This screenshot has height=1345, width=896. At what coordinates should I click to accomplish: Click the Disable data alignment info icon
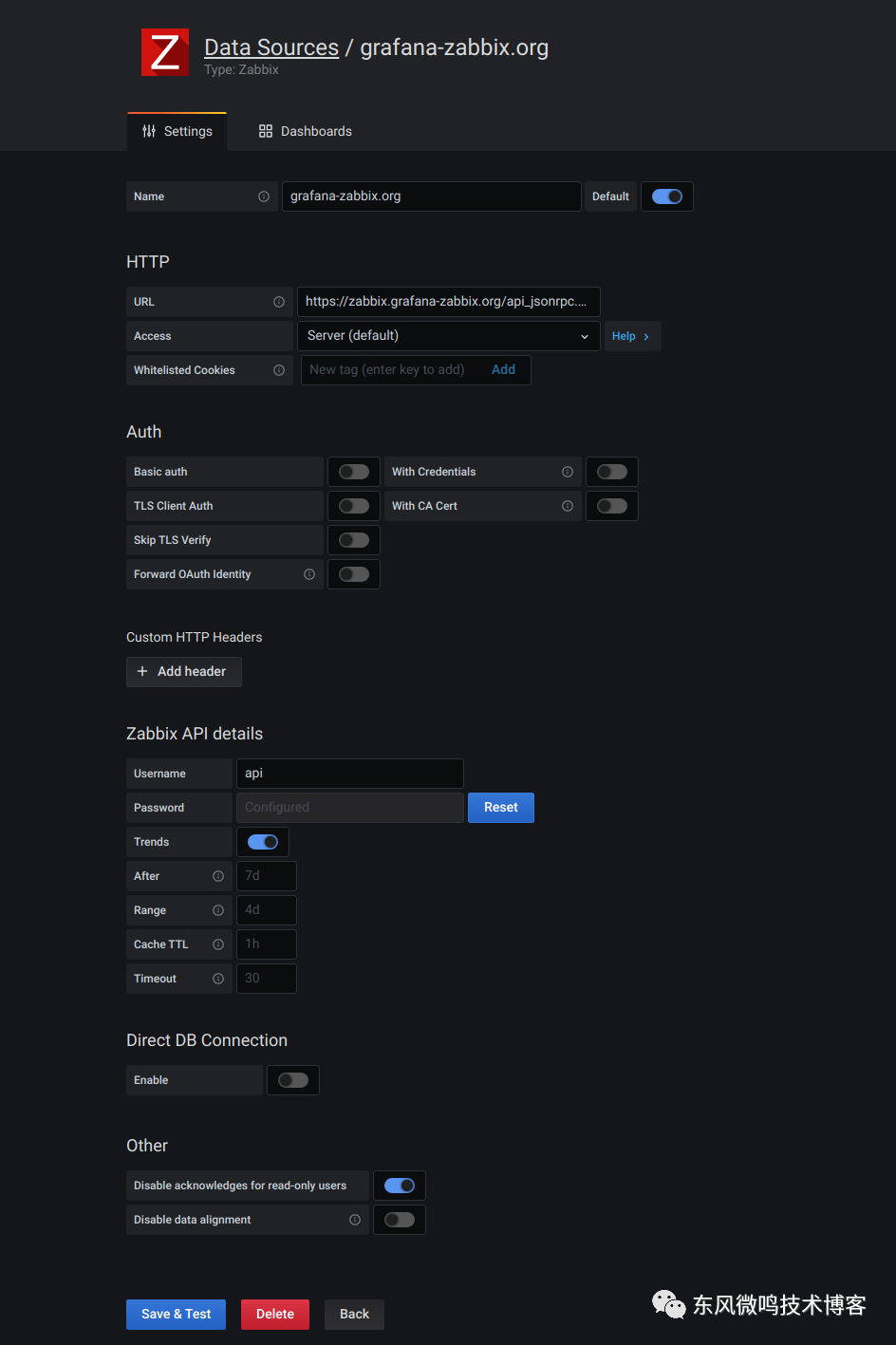[x=355, y=1220]
